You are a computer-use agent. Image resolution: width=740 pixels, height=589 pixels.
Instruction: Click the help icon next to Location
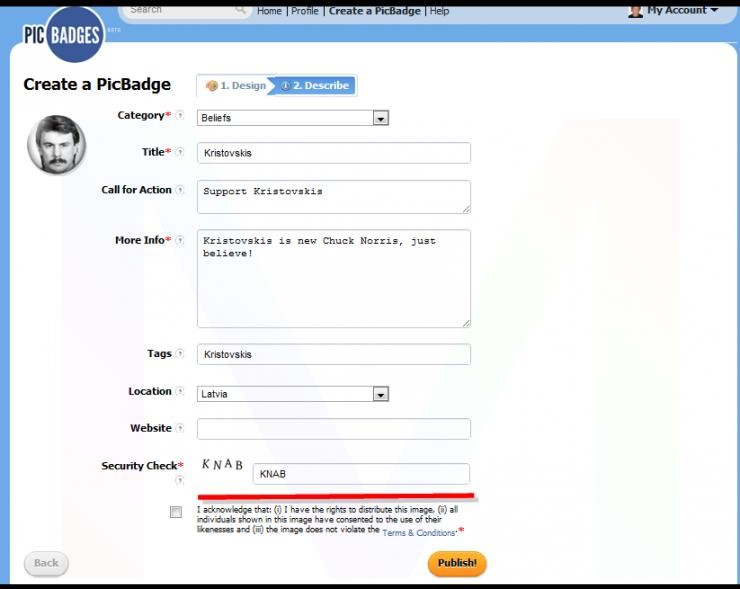click(180, 392)
